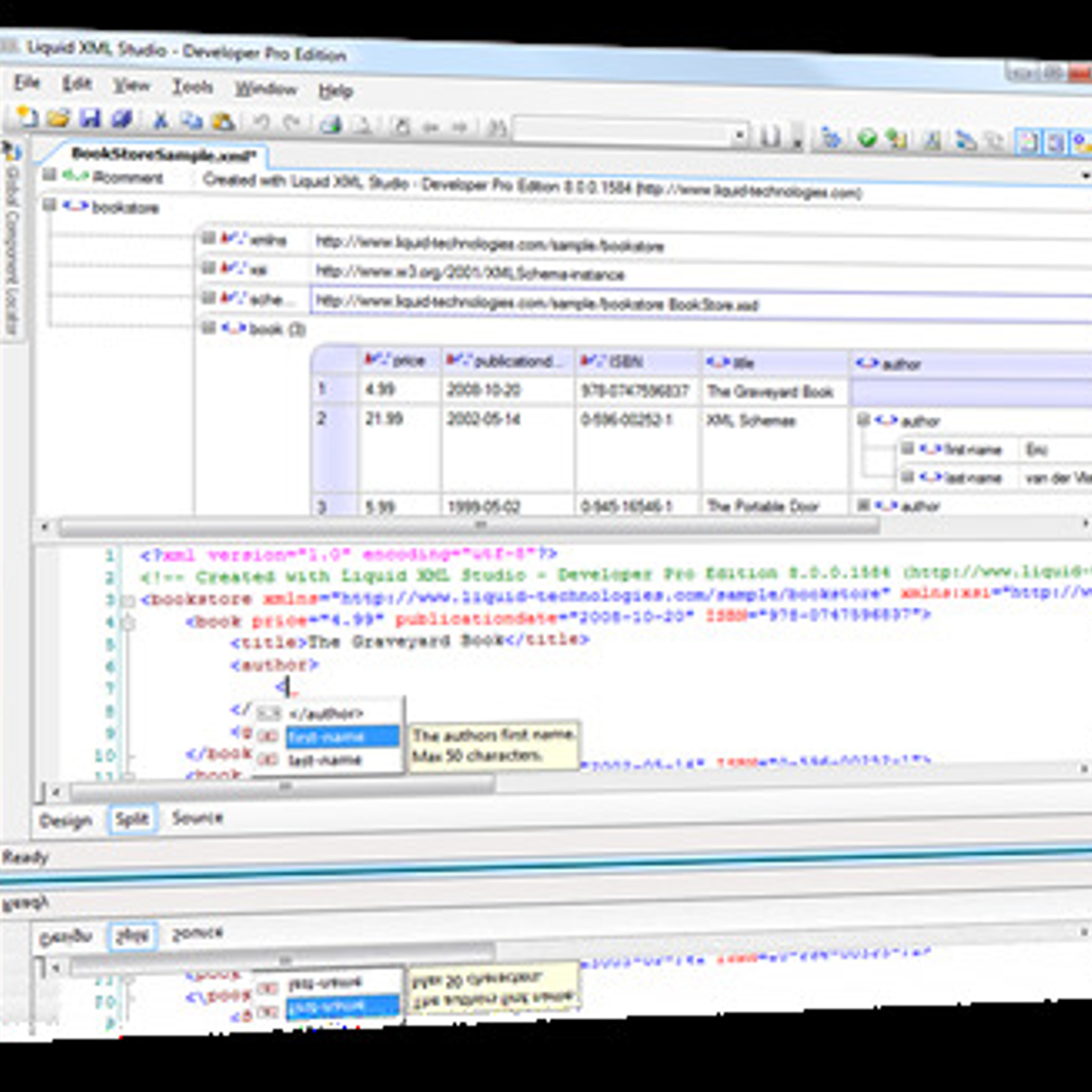The width and height of the screenshot is (1092, 1092).
Task: Click the bookstore element icon
Action: [75, 207]
